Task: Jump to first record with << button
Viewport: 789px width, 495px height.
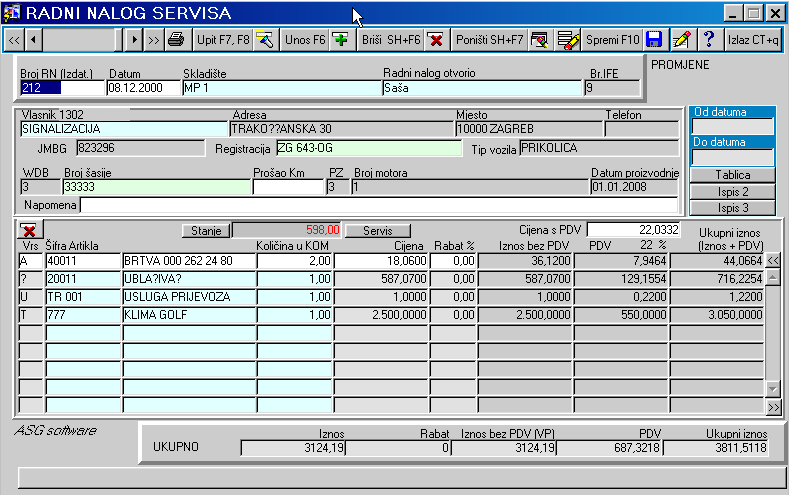Action: click(x=14, y=40)
